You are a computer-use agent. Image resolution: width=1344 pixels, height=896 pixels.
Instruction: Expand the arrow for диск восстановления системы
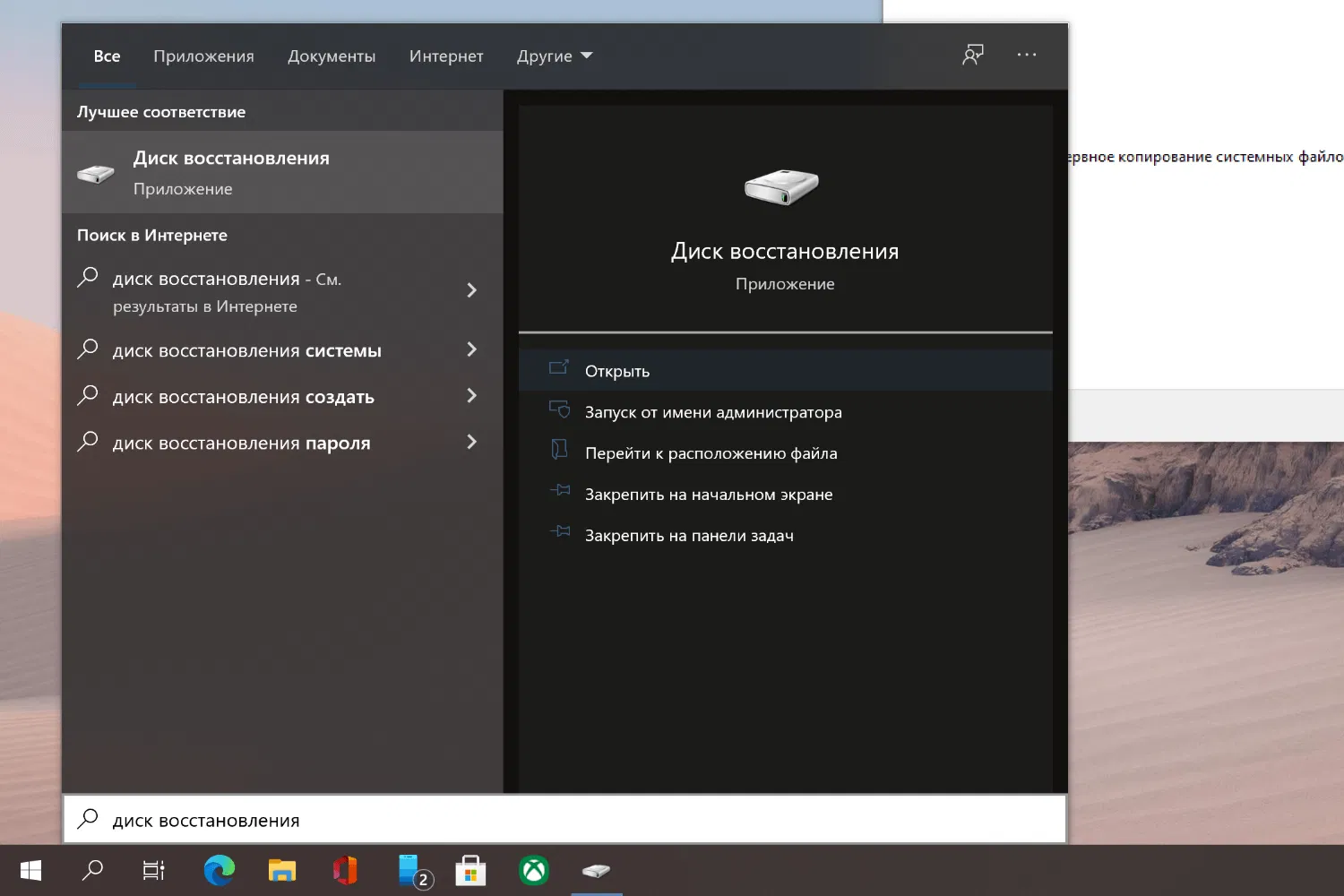471,349
